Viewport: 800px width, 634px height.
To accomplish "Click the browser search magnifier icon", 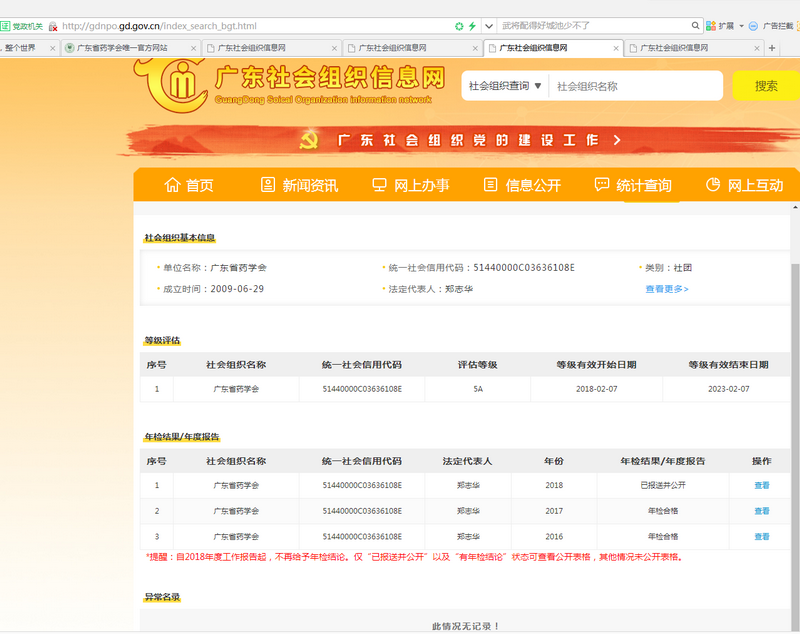I will (x=694, y=25).
